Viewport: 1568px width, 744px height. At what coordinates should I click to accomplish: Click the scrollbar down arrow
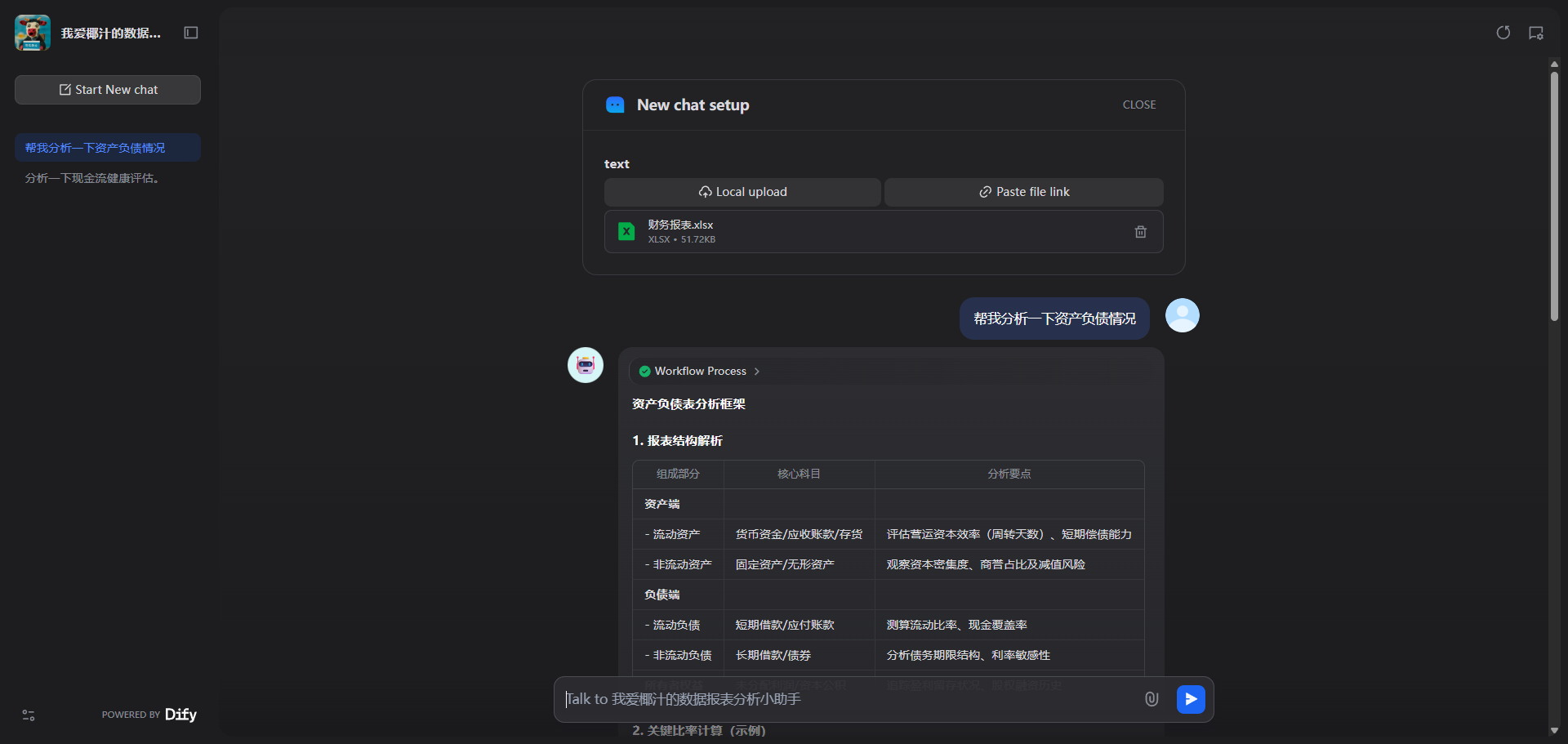tap(1554, 731)
